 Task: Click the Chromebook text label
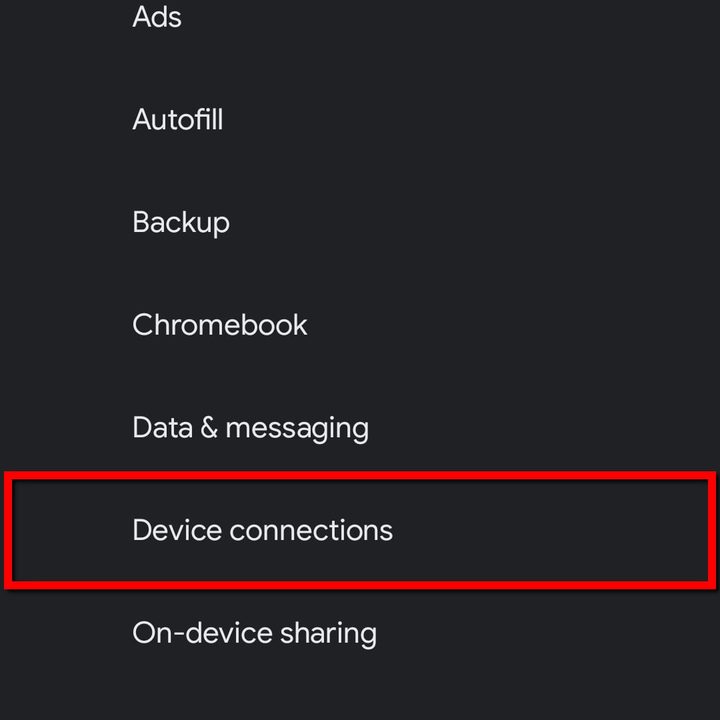220,325
